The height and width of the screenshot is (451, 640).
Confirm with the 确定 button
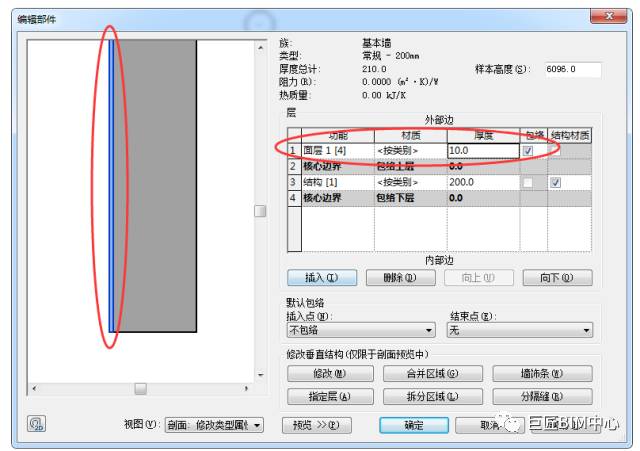click(x=414, y=425)
